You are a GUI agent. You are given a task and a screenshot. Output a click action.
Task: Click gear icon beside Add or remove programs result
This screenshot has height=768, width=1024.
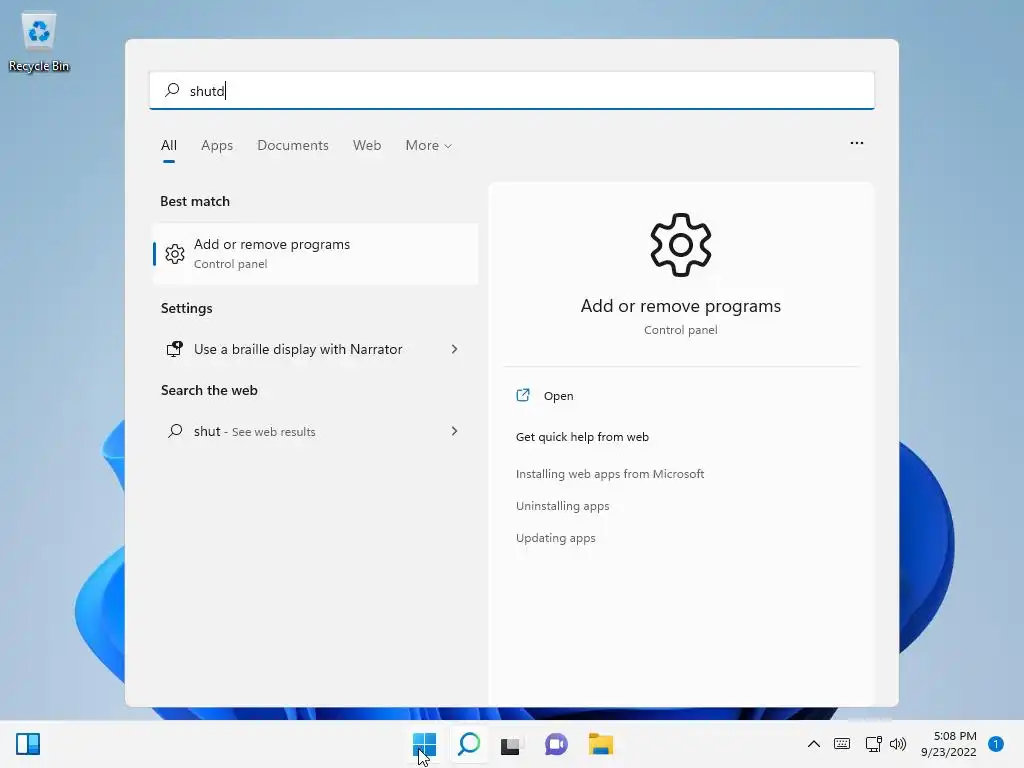174,253
